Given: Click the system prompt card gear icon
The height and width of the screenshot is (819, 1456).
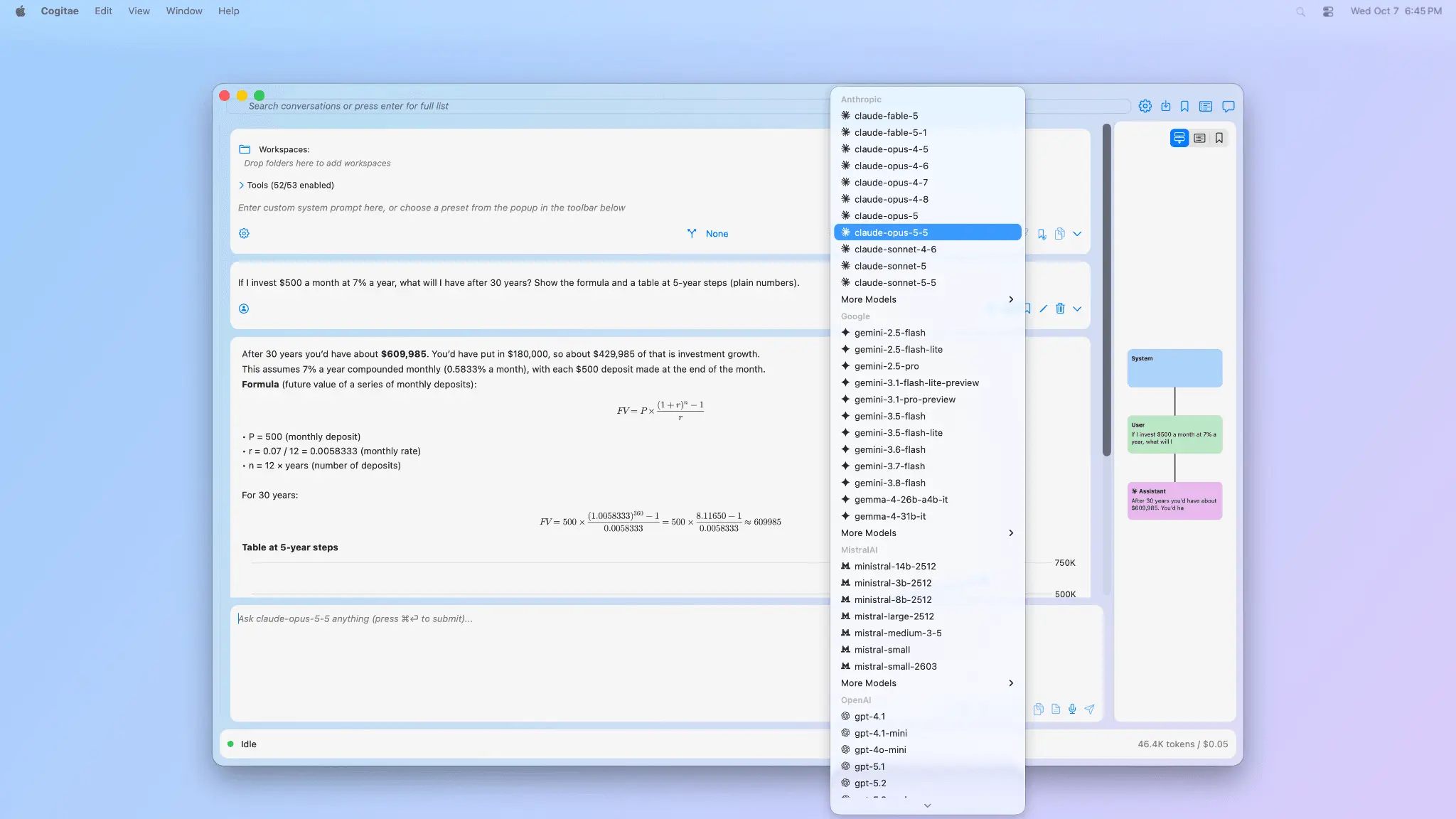Looking at the screenshot, I should pyautogui.click(x=244, y=233).
